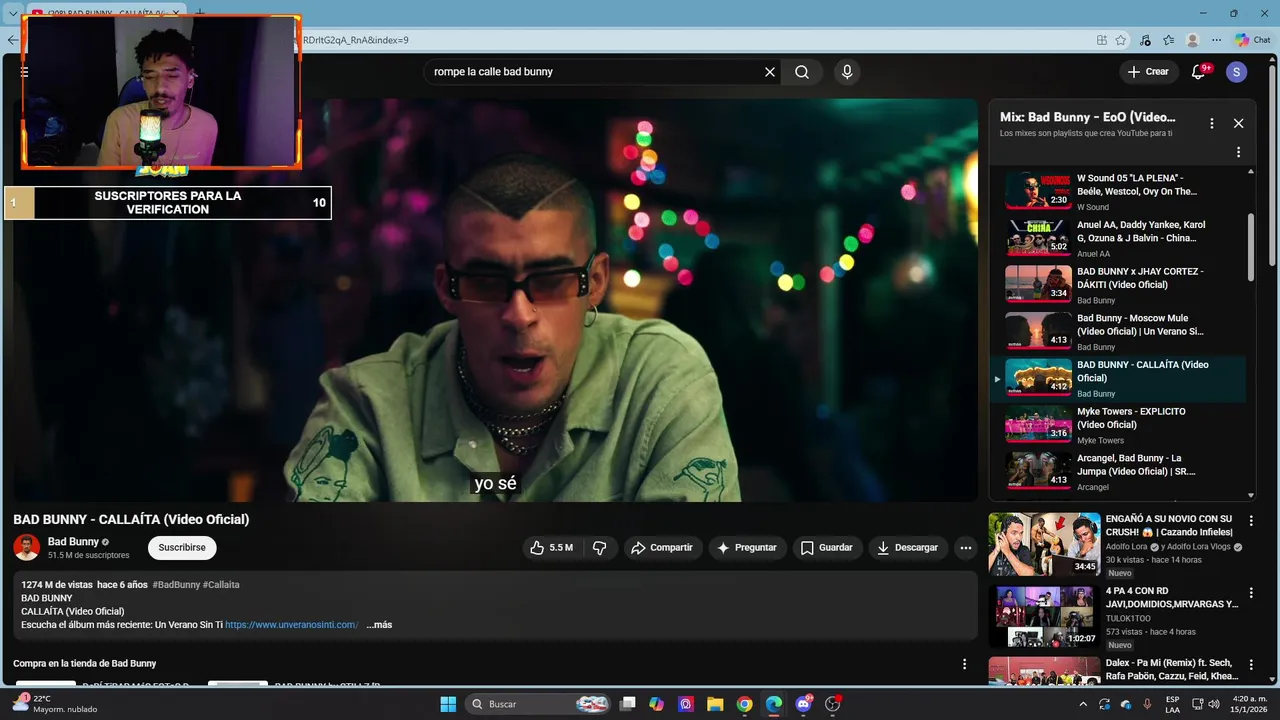This screenshot has height=720, width=1280.
Task: Subscribe to Bad Bunny channel
Action: pos(182,548)
